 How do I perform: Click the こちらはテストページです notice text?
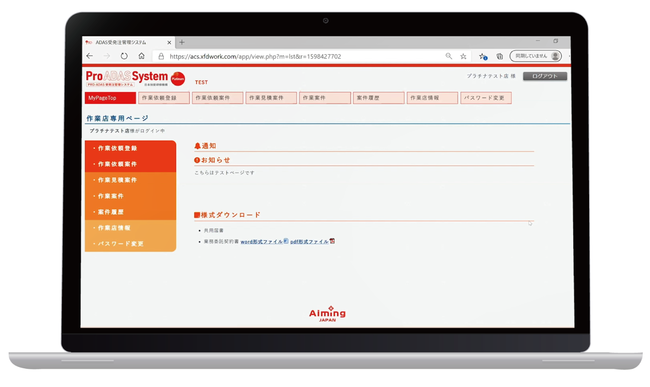(x=224, y=173)
